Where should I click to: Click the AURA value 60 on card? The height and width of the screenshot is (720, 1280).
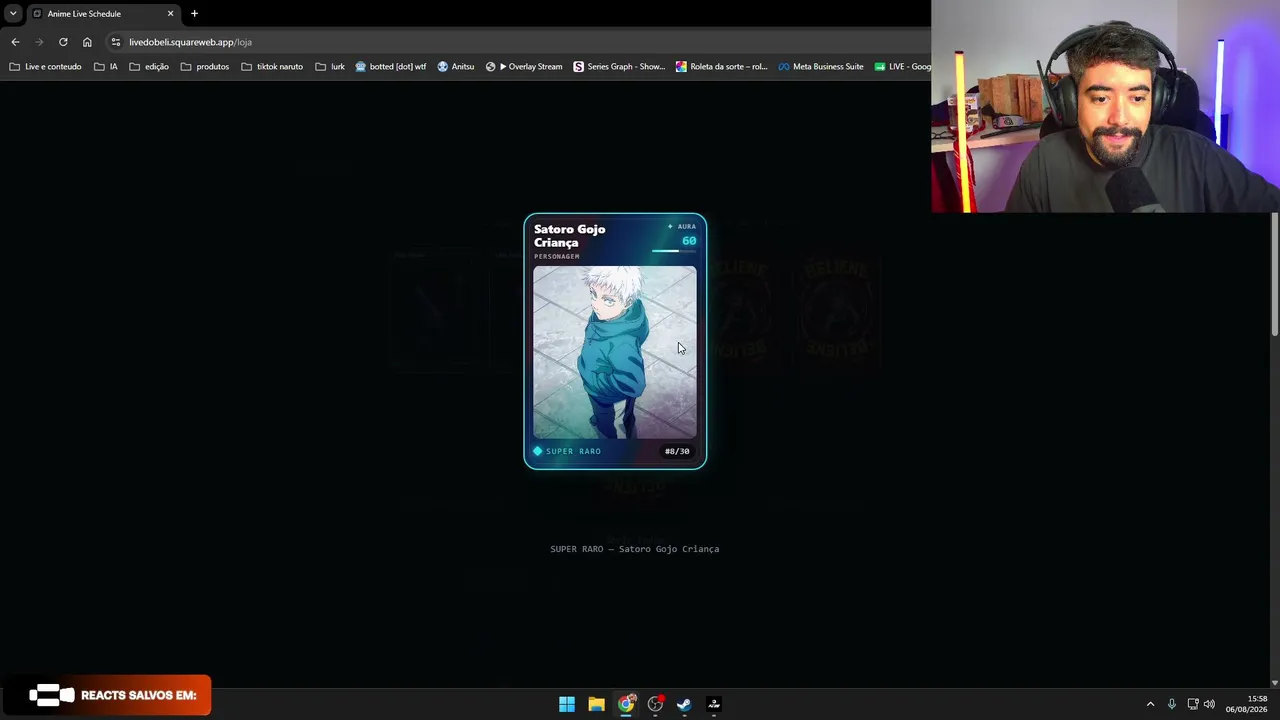pyautogui.click(x=689, y=241)
